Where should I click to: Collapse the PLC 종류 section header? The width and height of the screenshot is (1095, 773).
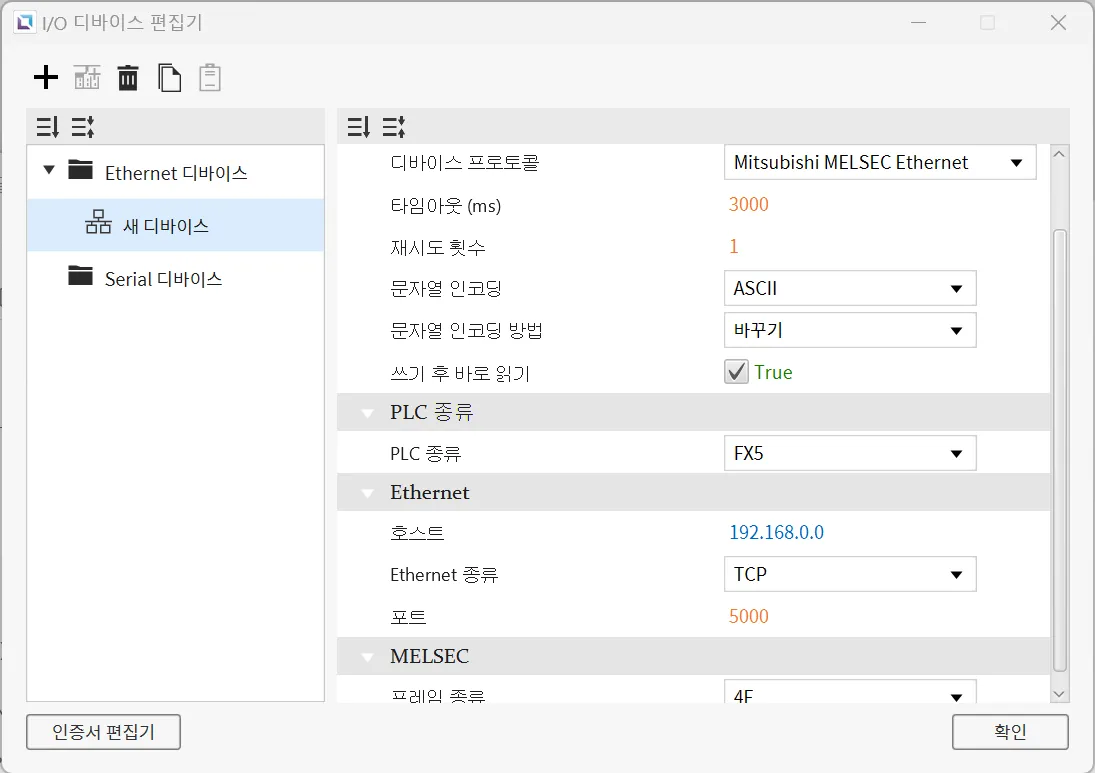[368, 412]
